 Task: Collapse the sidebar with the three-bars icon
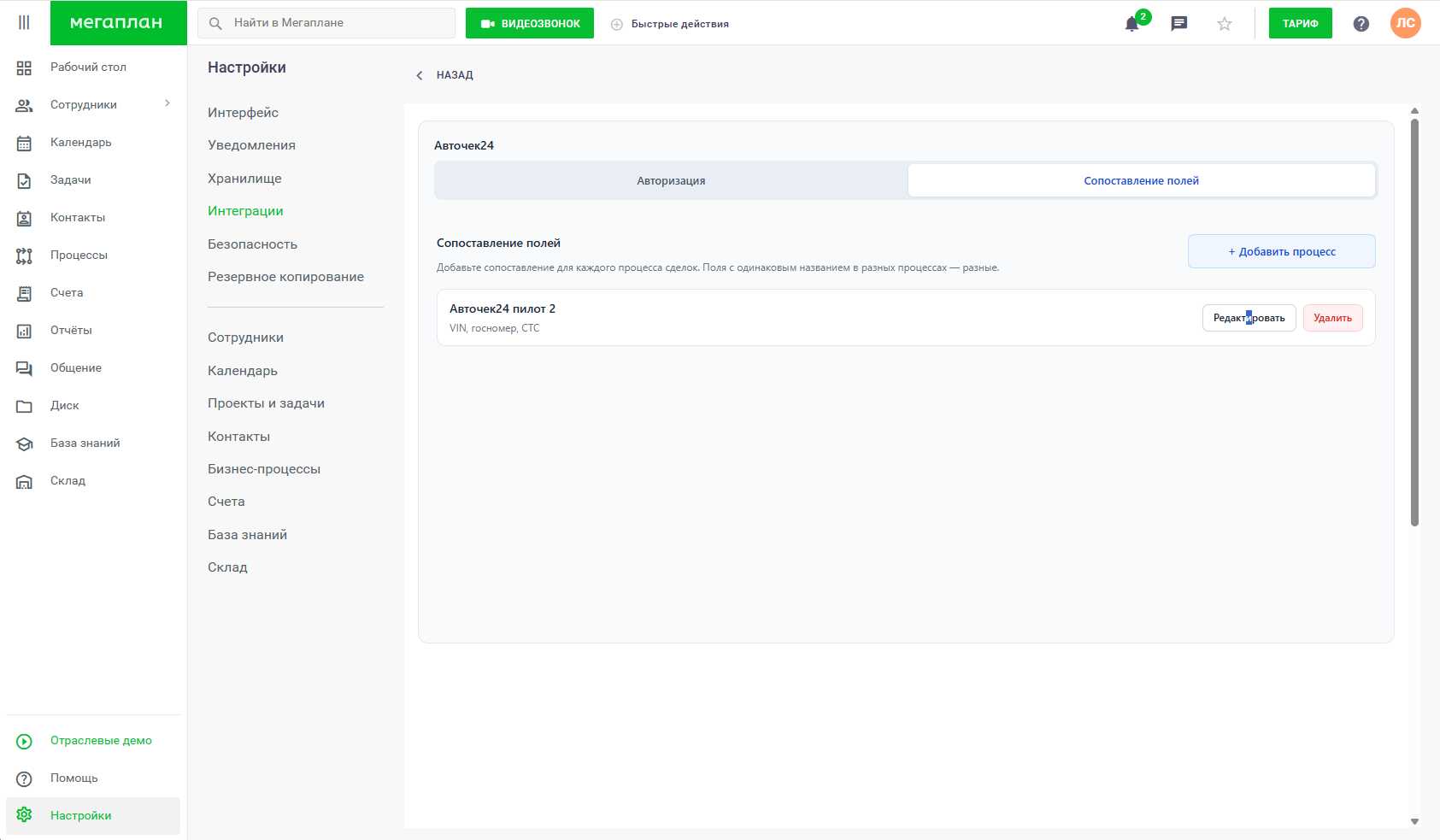[x=24, y=22]
